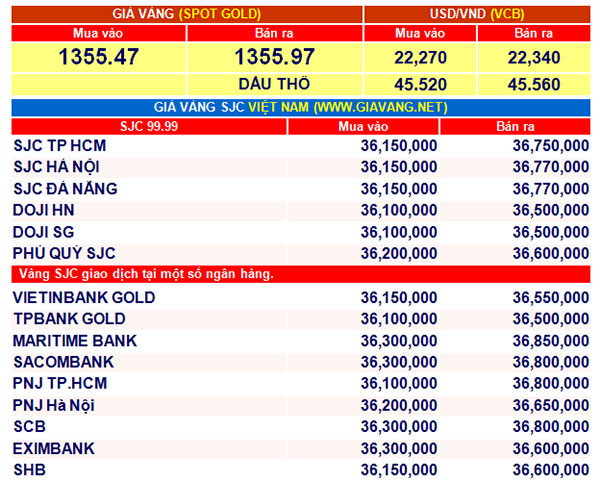Image resolution: width=600 pixels, height=482 pixels.
Task: Click the USD/VND (VCB) header
Action: pos(476,14)
